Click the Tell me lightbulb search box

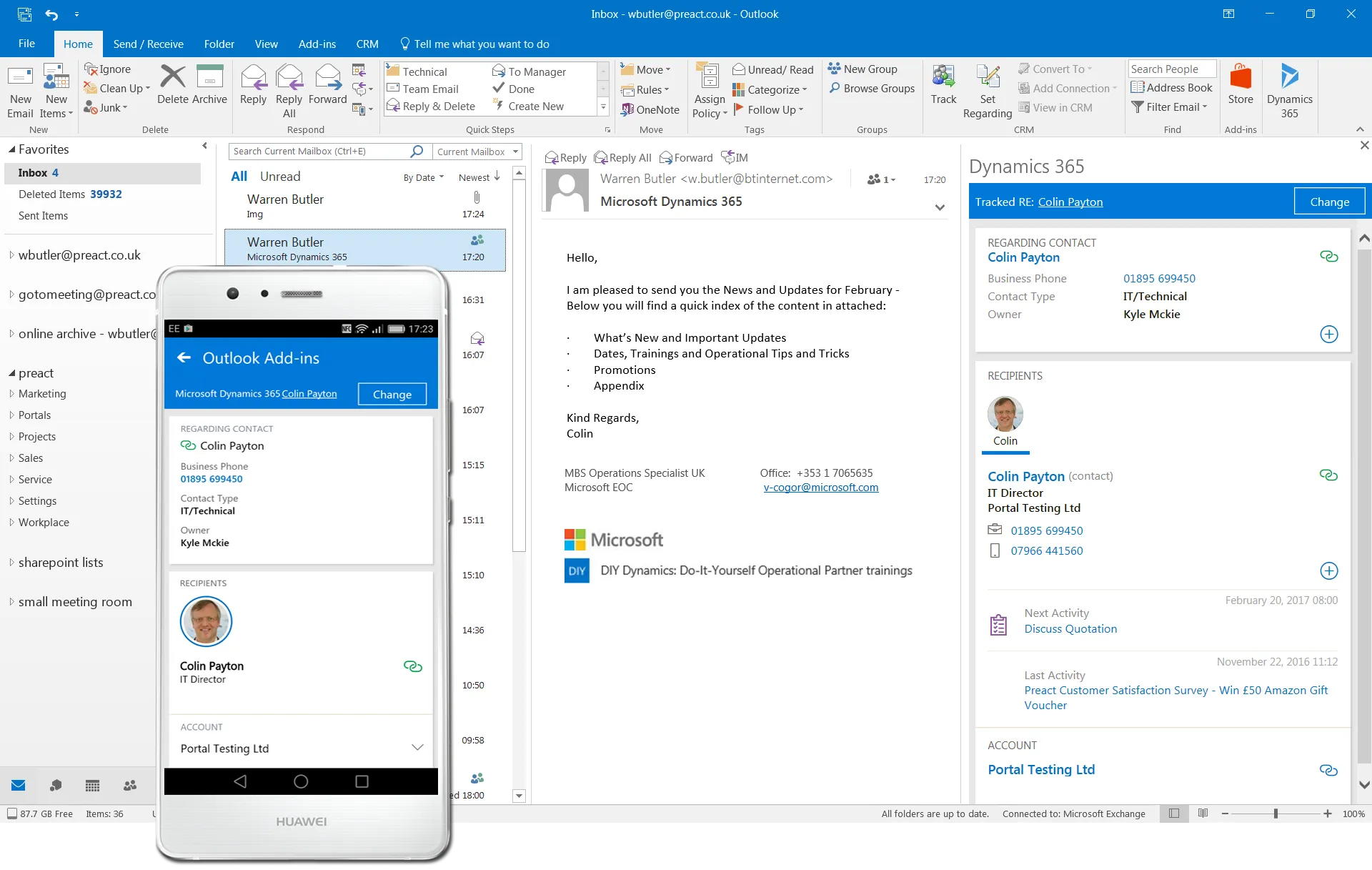coord(474,44)
